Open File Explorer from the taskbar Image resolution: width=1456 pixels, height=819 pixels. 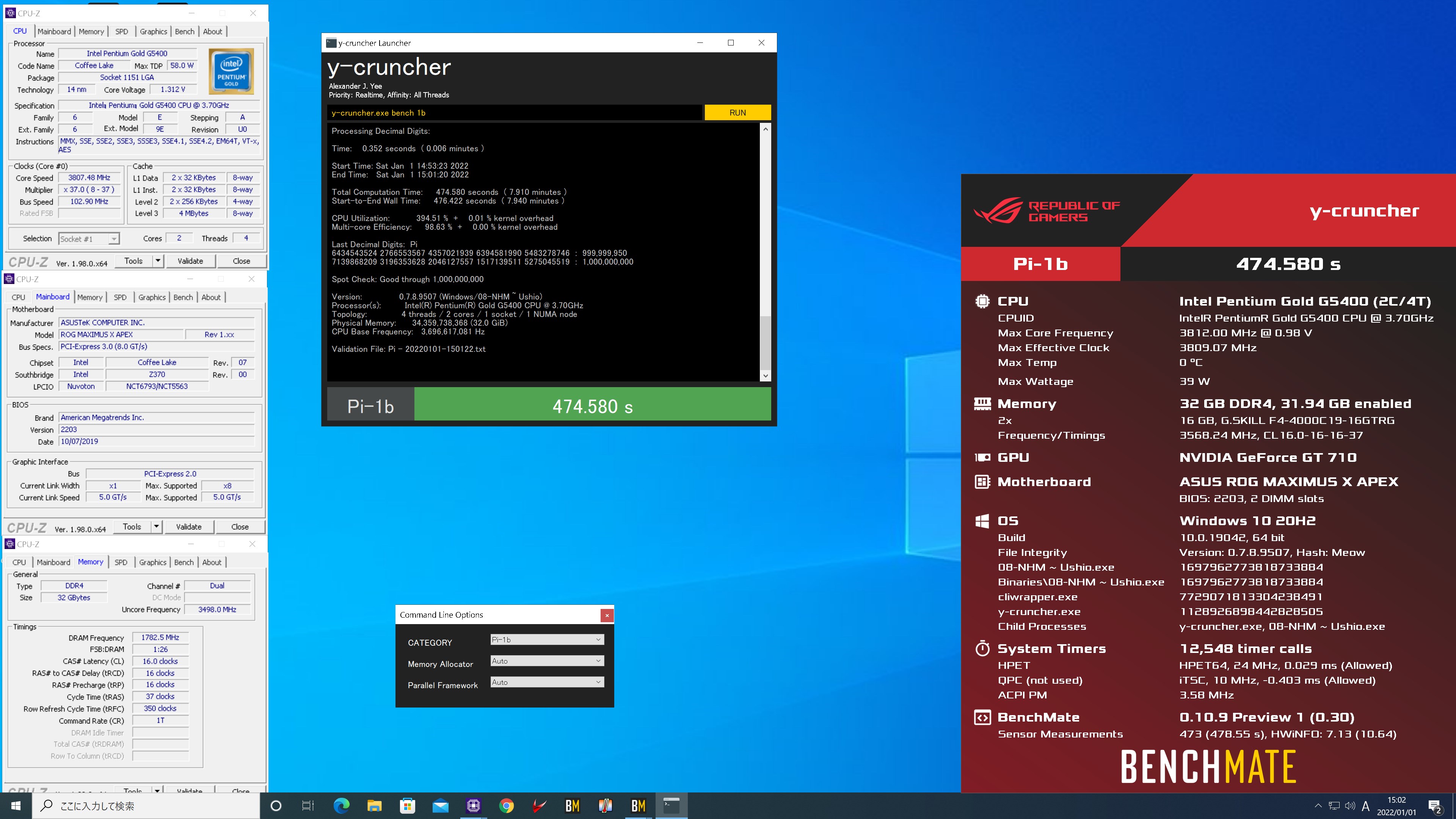374,805
